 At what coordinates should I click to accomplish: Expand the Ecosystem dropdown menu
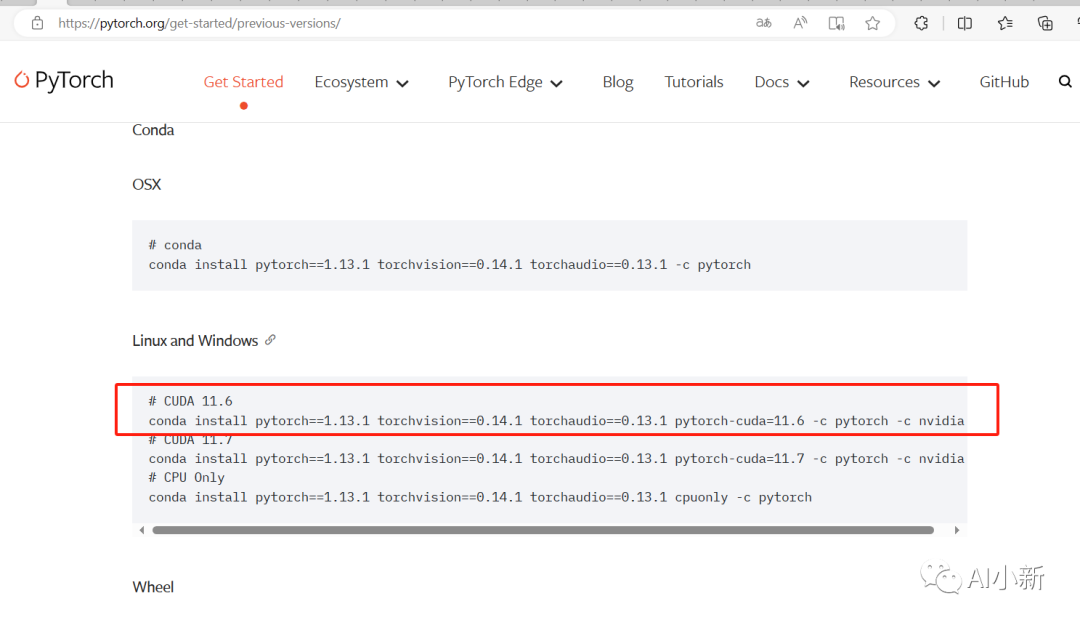click(362, 82)
